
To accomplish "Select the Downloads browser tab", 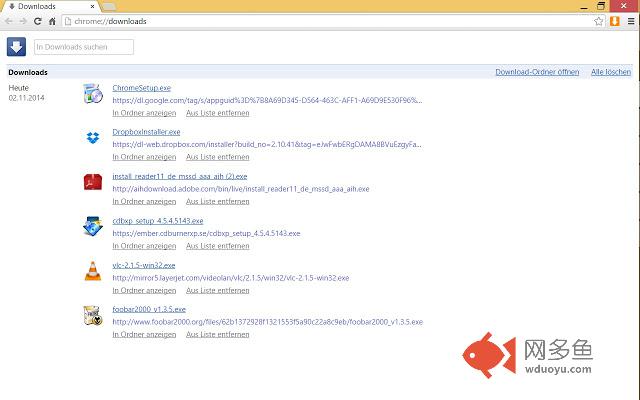I will point(50,7).
